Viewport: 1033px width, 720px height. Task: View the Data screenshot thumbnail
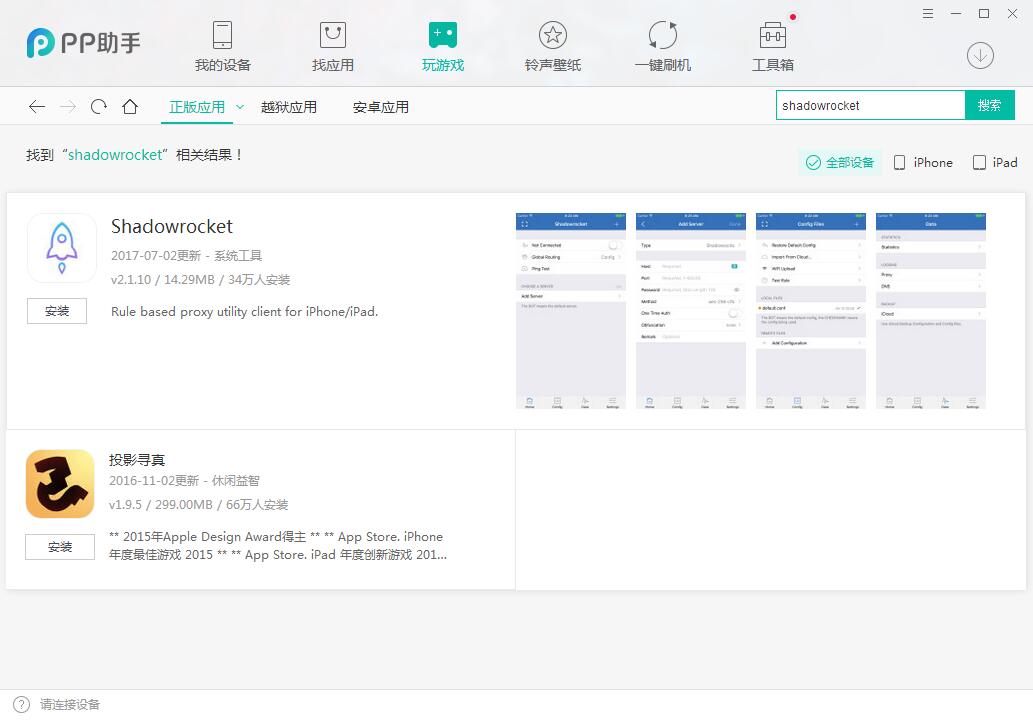pyautogui.click(x=931, y=311)
